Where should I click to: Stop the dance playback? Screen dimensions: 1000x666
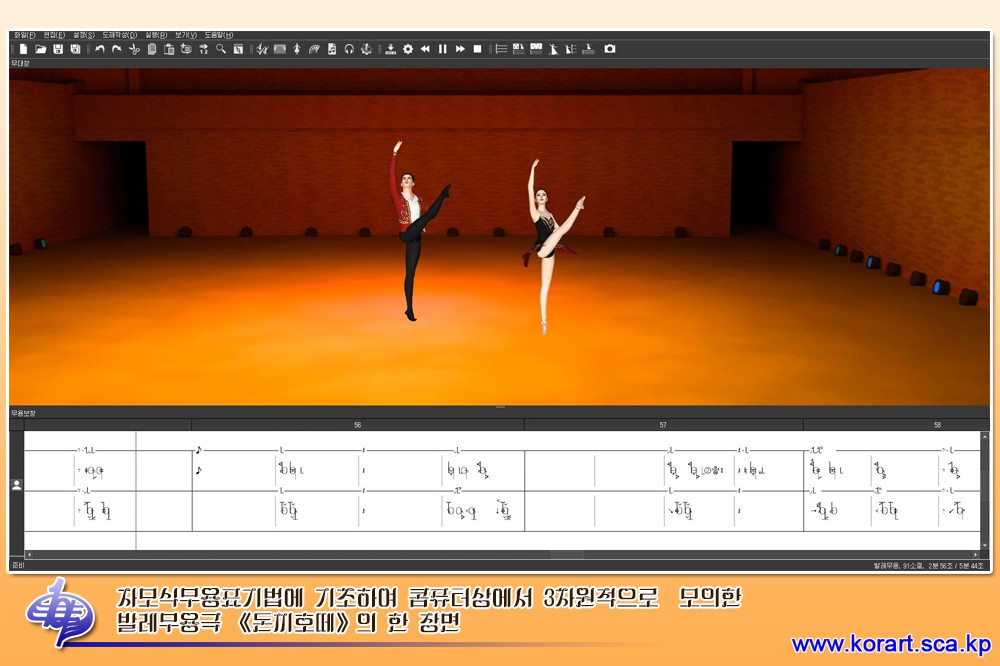coord(477,49)
